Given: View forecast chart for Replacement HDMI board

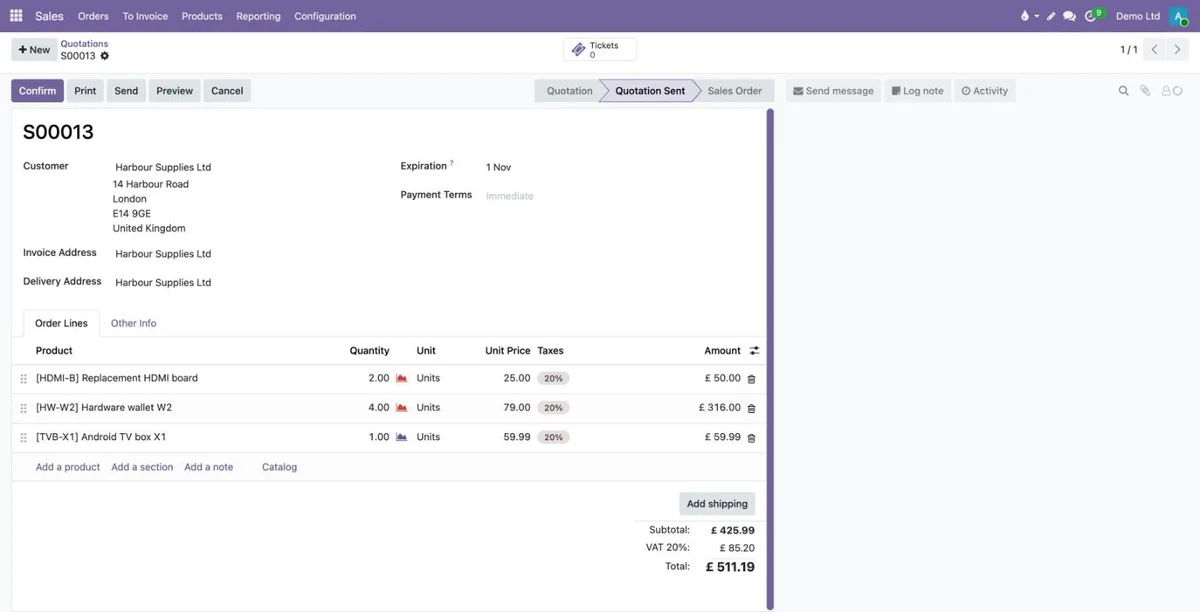Looking at the screenshot, I should 402,379.
